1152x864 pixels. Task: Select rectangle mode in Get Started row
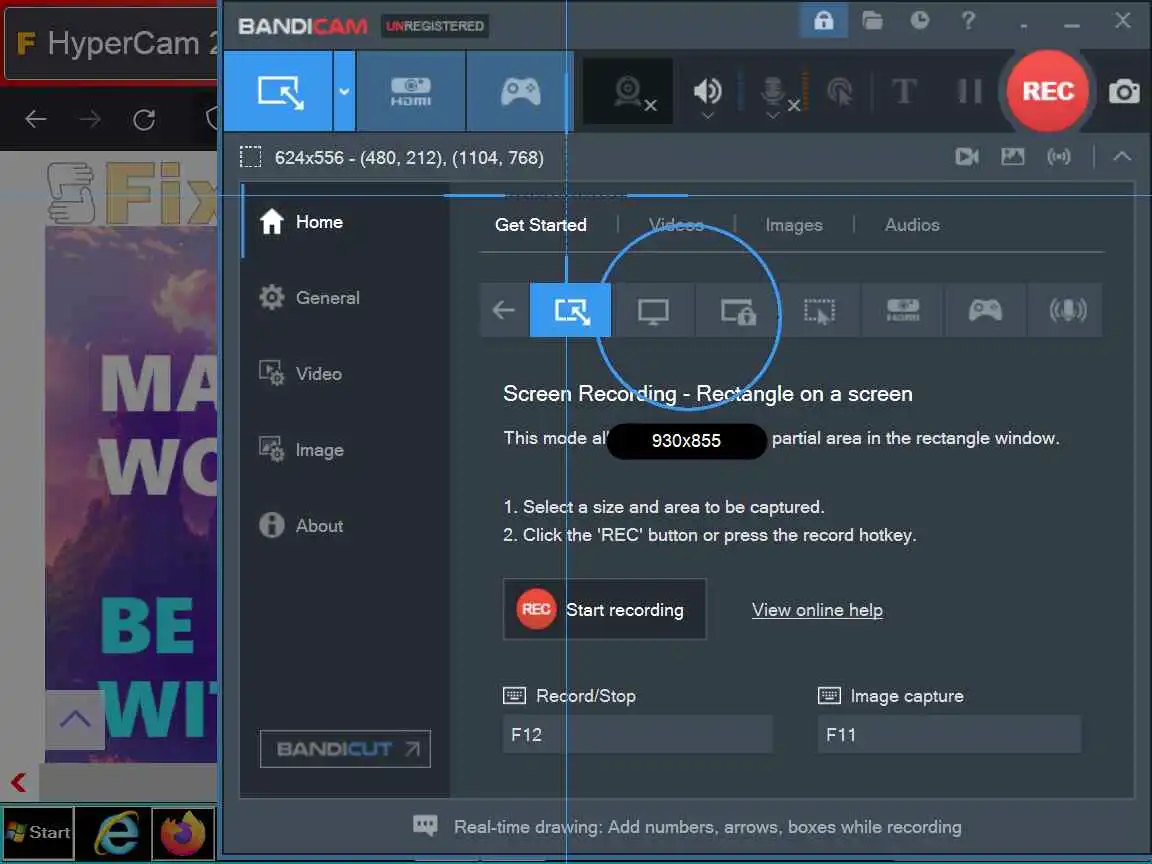click(570, 310)
